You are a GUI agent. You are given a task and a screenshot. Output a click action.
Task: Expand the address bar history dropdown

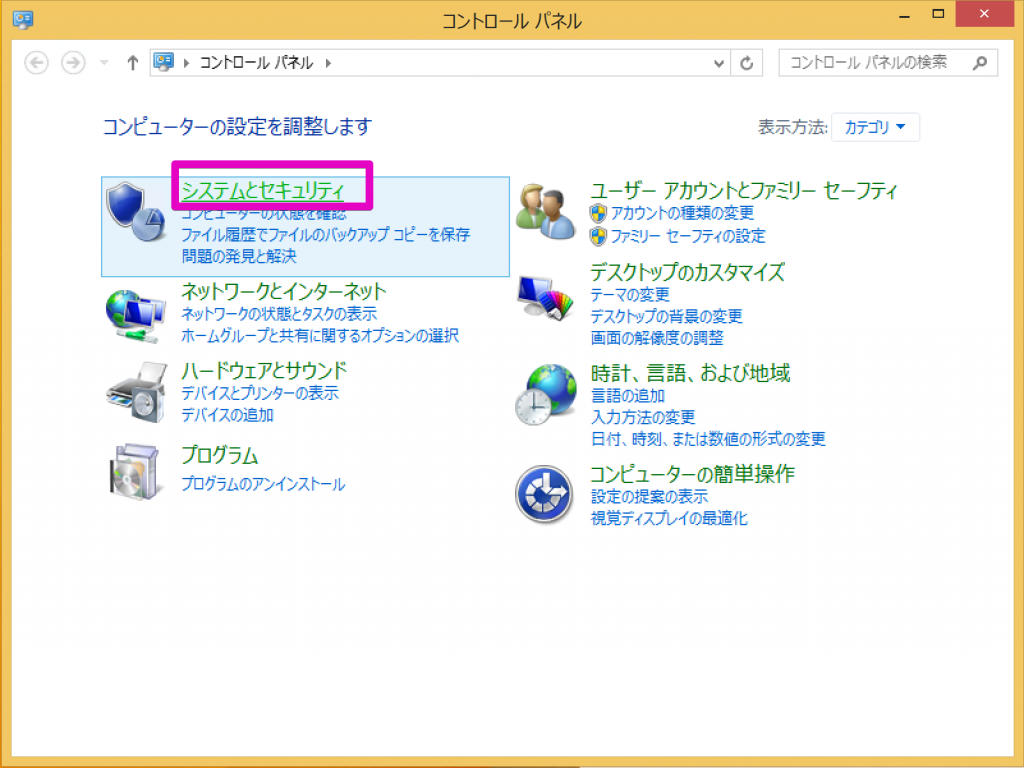point(718,63)
